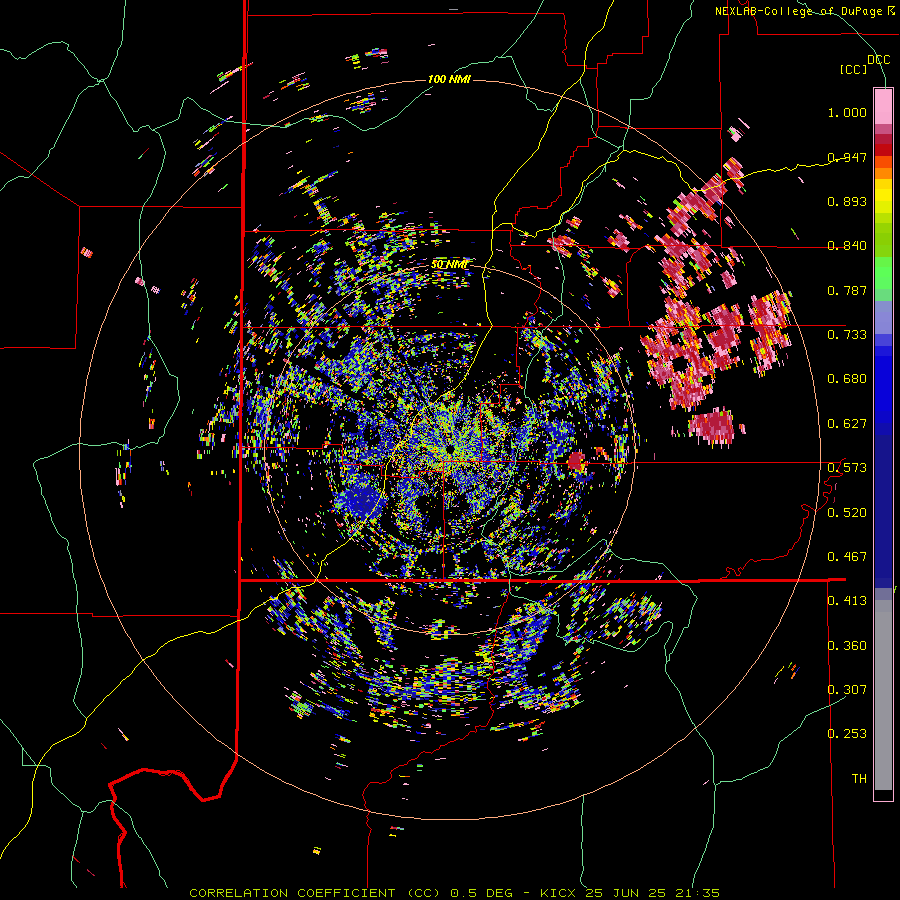The height and width of the screenshot is (900, 900).
Task: Click the 0.307 scale value
Action: click(x=847, y=689)
